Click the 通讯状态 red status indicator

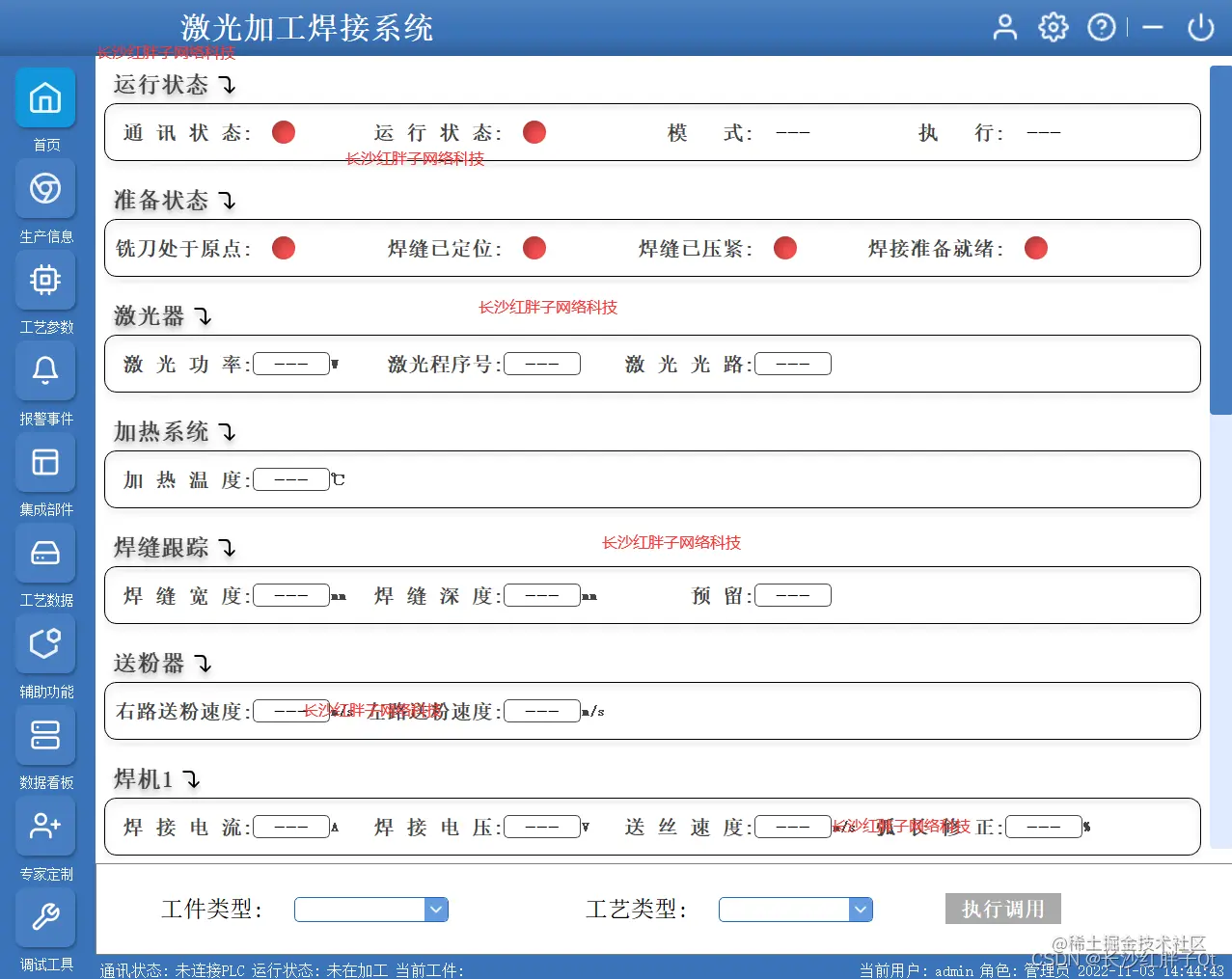click(x=283, y=132)
